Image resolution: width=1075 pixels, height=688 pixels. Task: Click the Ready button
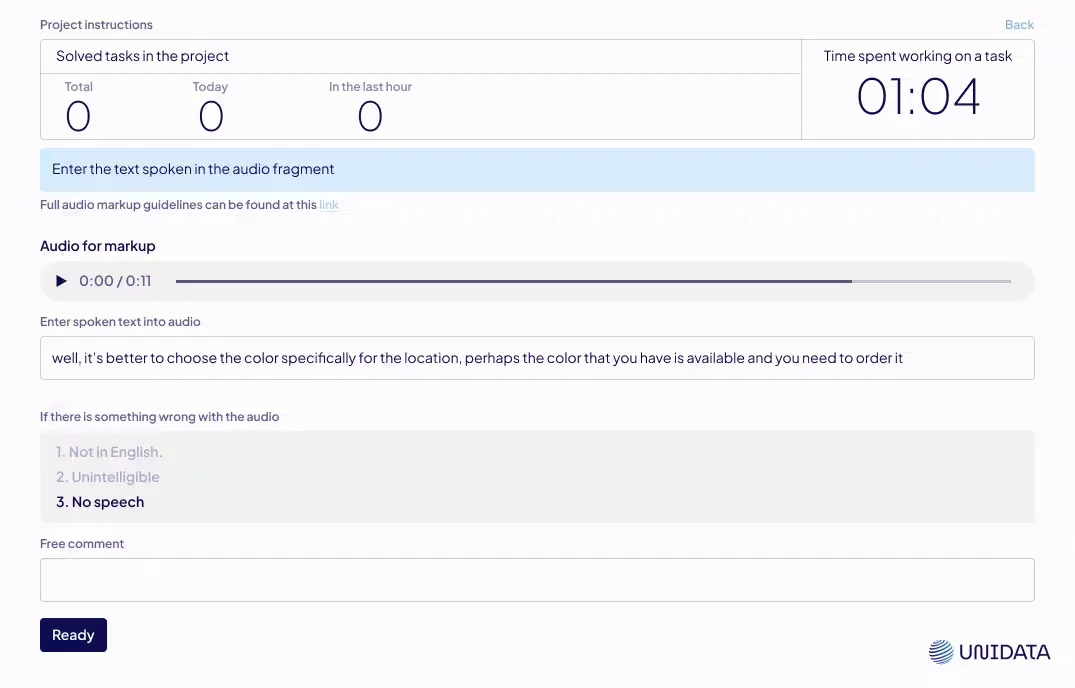pos(73,635)
